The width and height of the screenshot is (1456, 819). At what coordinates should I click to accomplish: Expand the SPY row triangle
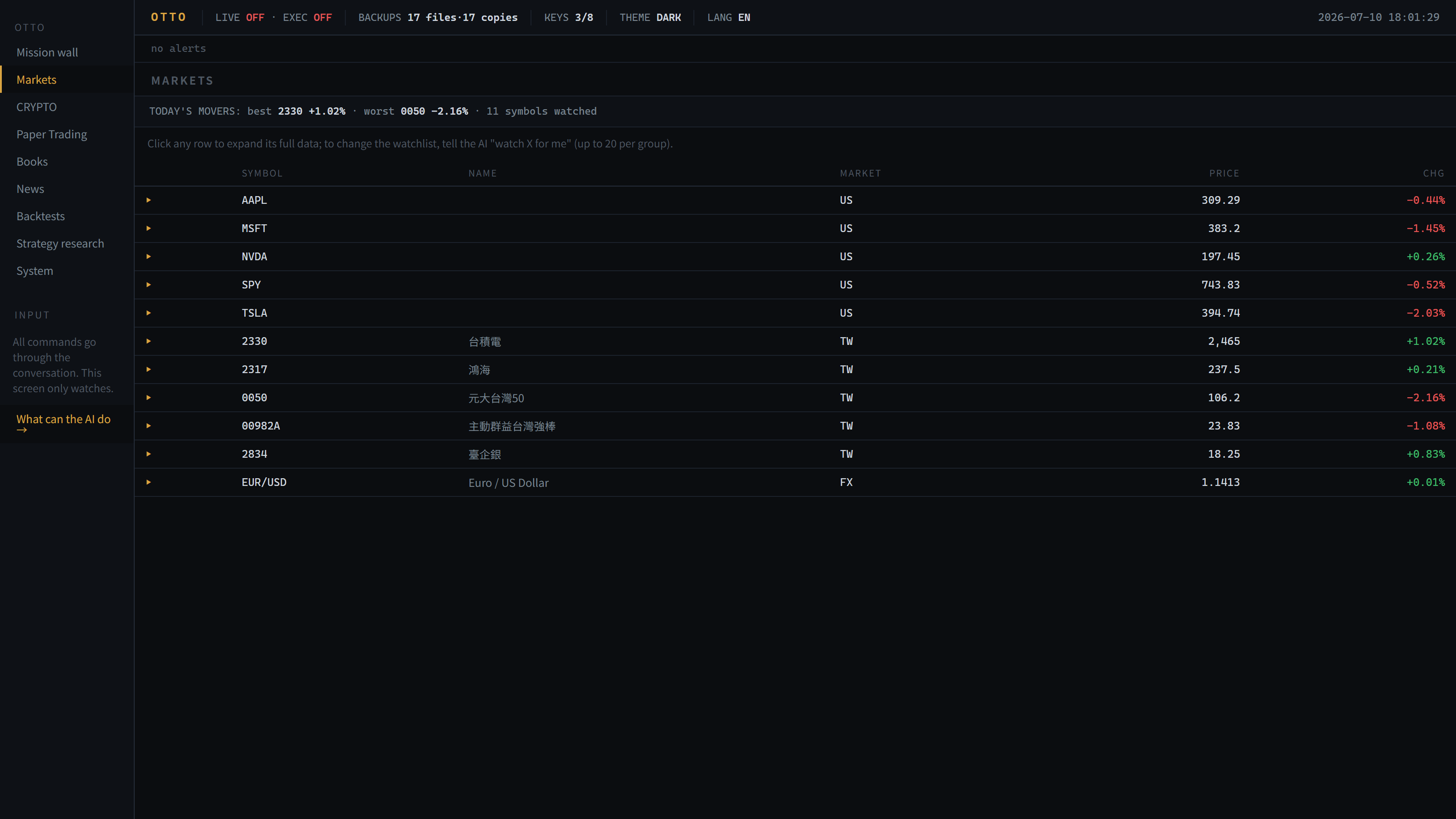click(x=149, y=285)
